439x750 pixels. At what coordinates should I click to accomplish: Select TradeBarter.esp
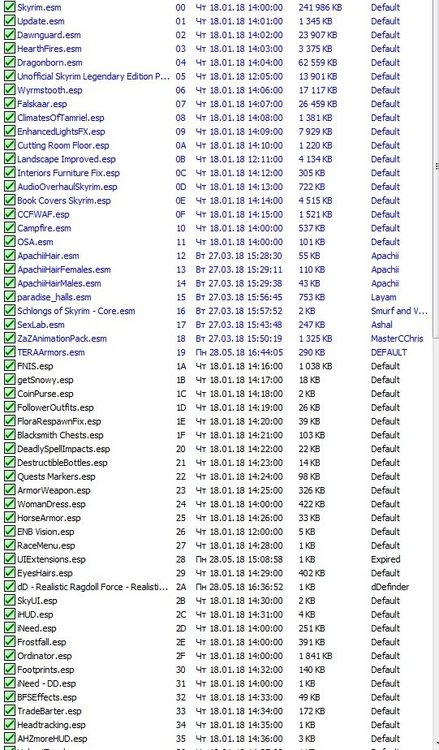tap(49, 711)
